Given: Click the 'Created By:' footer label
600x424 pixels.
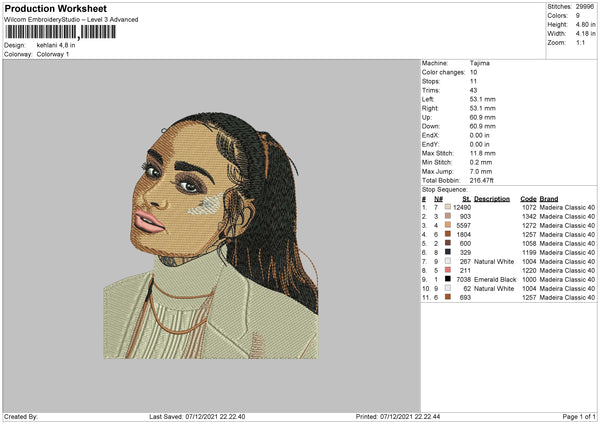Looking at the screenshot, I should (21, 416).
